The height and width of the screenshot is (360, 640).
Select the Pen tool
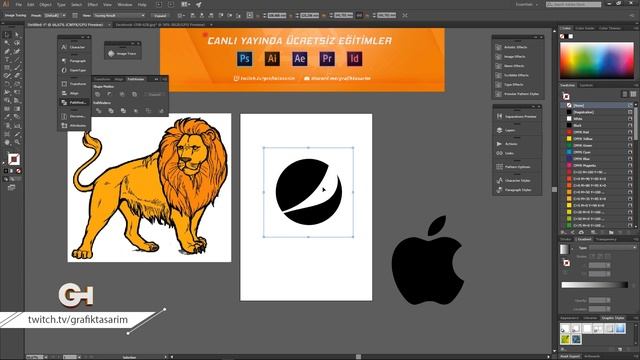tap(7, 52)
